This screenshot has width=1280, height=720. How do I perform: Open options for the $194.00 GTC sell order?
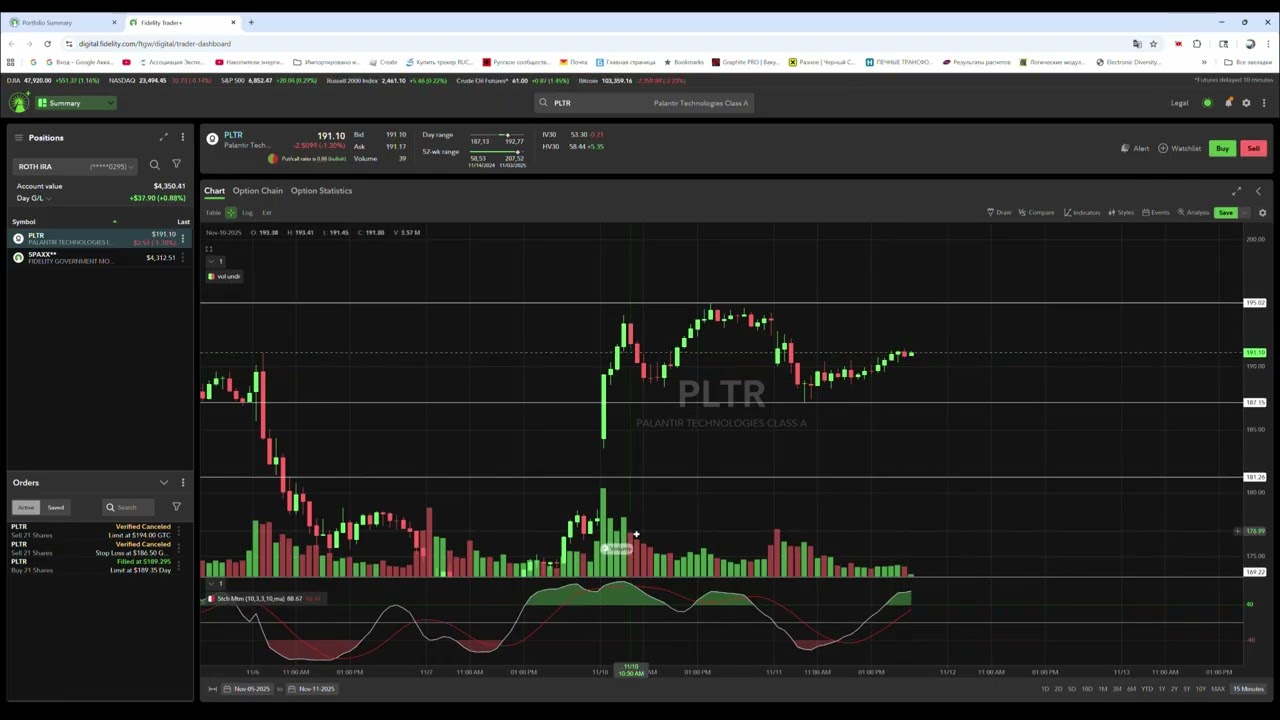click(x=178, y=531)
